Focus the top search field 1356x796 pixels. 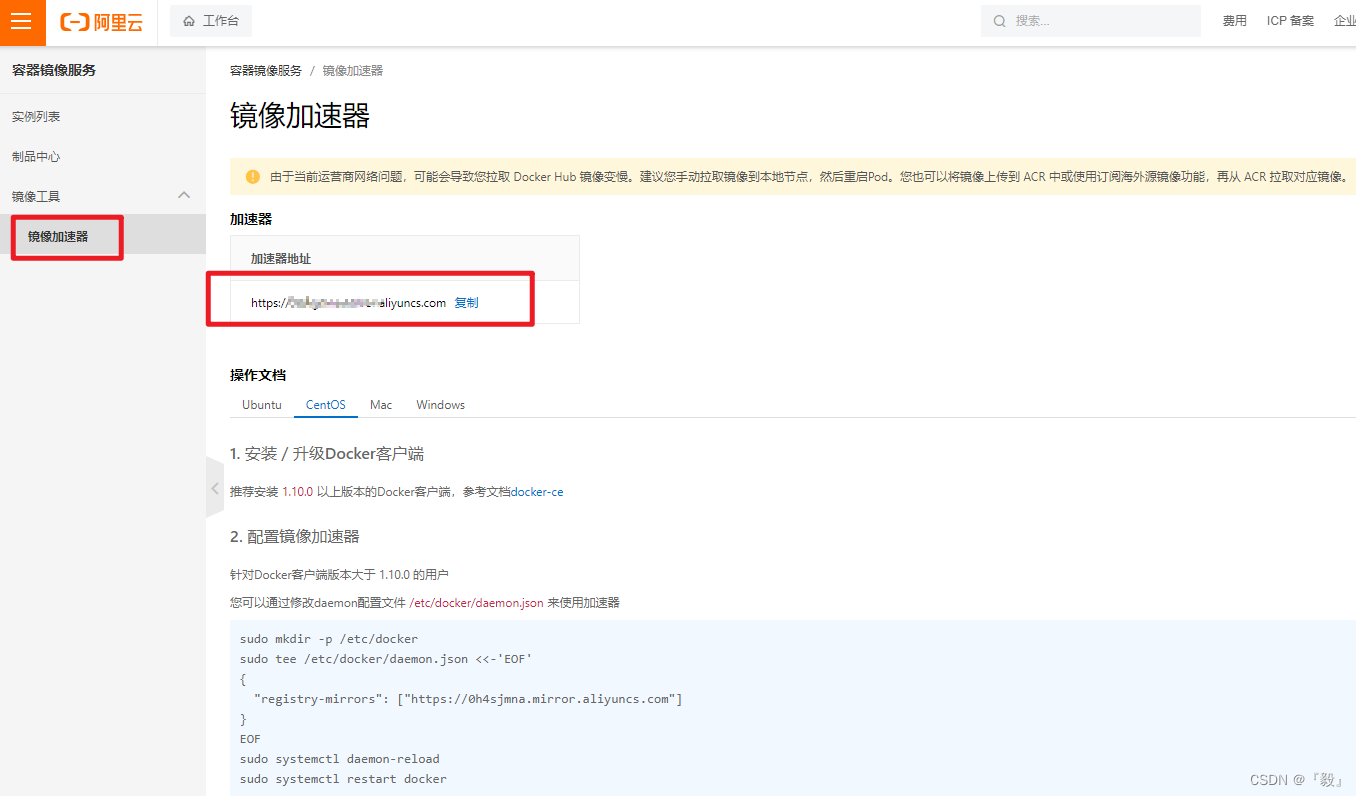click(x=1091, y=21)
